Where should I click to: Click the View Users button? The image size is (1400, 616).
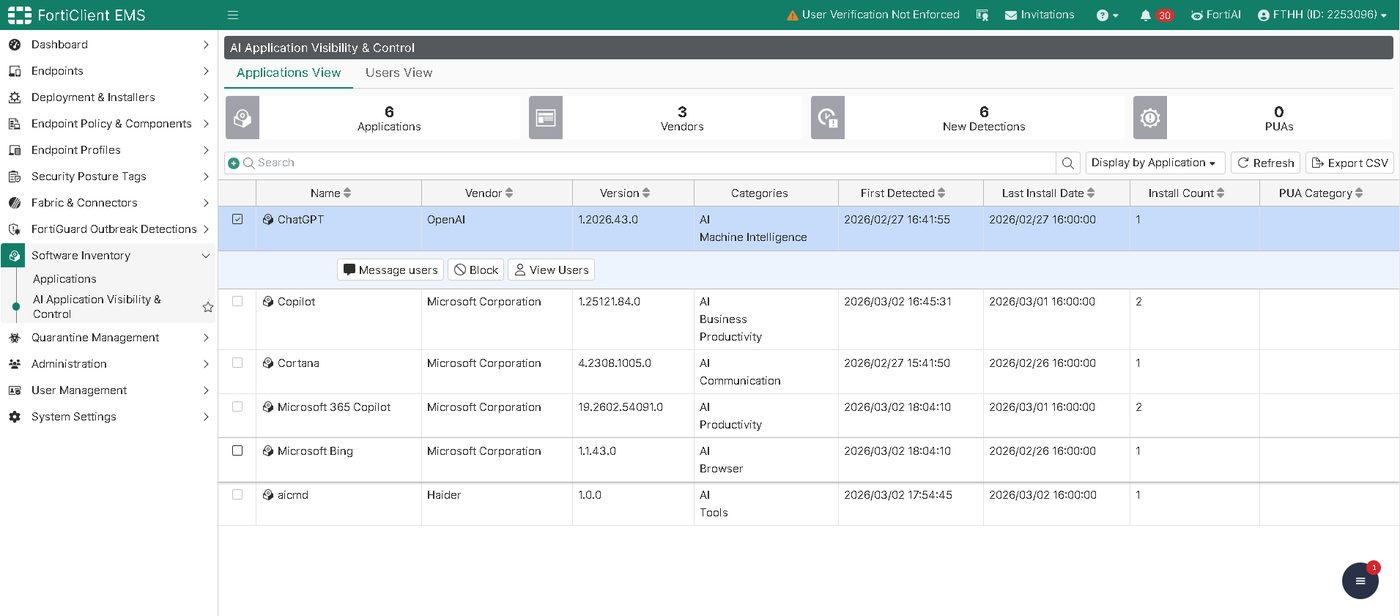[x=551, y=270]
